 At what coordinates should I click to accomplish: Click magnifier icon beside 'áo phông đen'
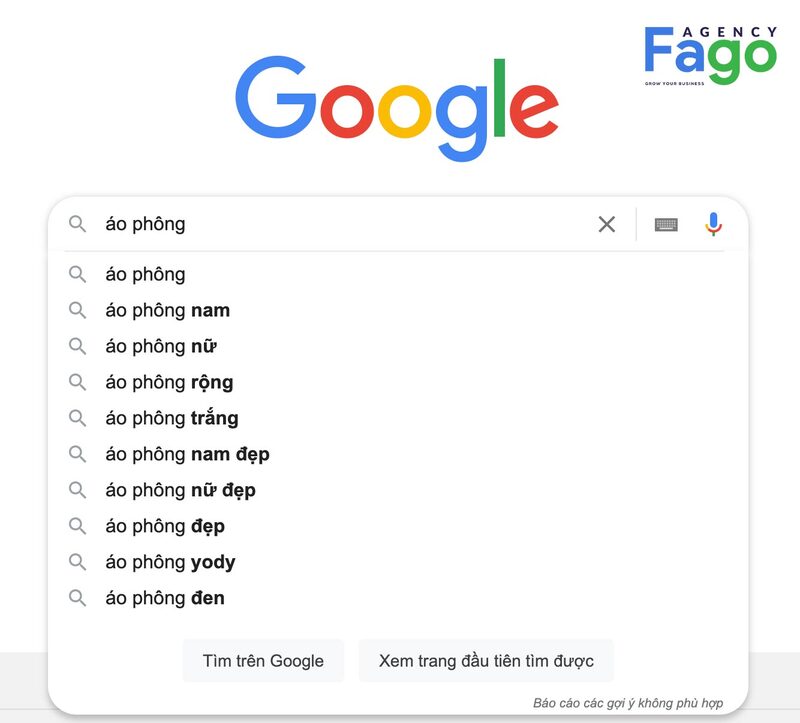[77, 598]
